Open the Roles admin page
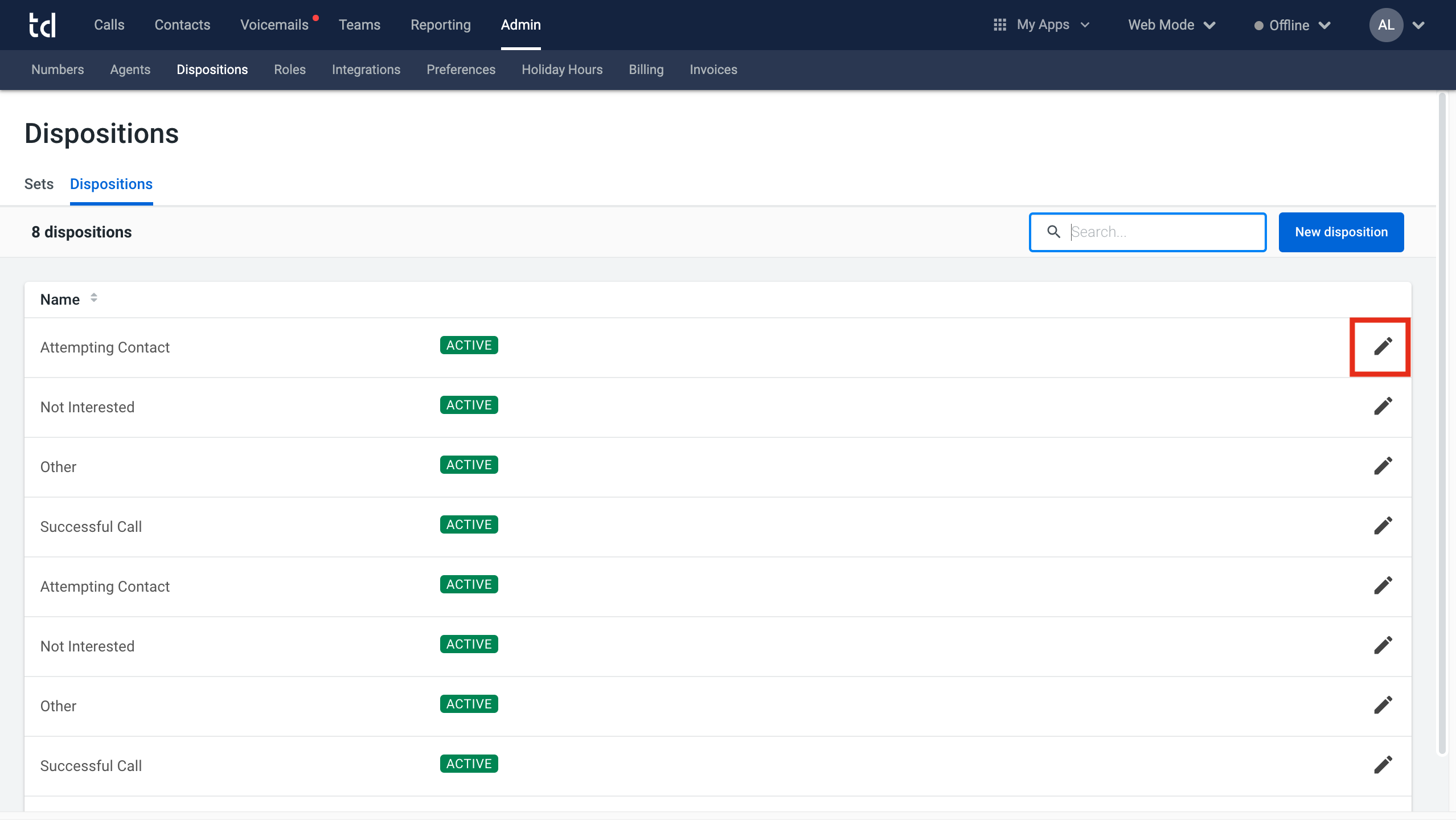This screenshot has width=1456, height=820. coord(290,69)
